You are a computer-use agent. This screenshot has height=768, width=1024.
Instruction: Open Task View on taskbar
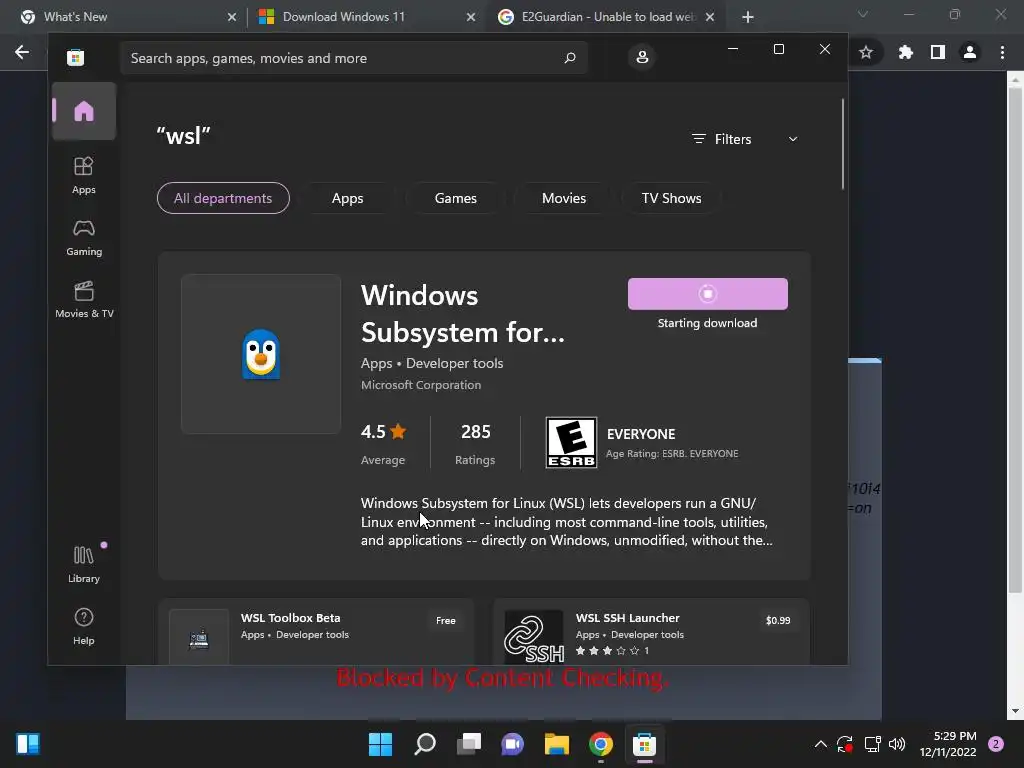coord(469,744)
